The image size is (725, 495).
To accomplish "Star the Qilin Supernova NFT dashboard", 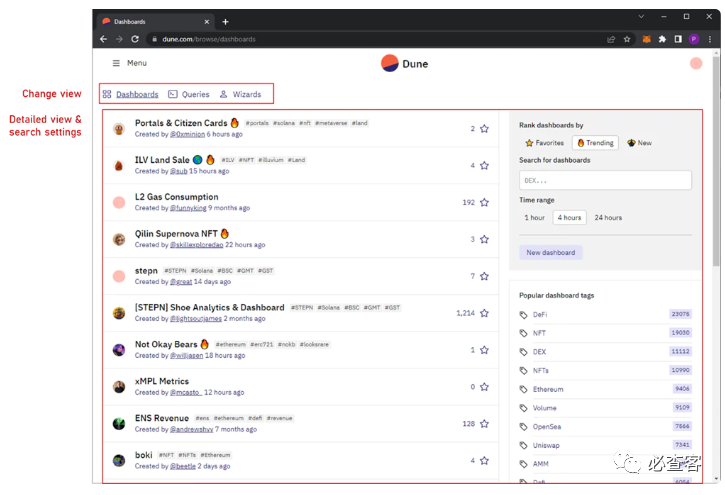I will 484,239.
